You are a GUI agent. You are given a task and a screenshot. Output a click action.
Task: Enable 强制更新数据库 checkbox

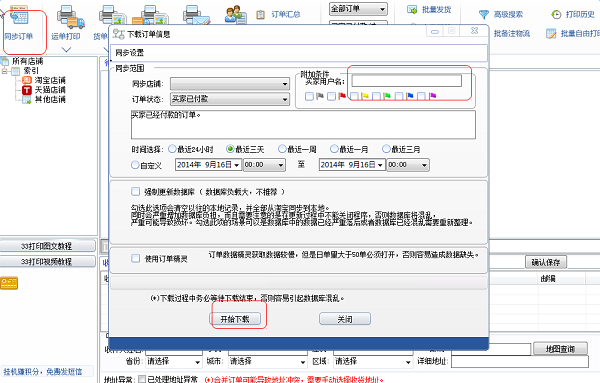click(x=135, y=191)
